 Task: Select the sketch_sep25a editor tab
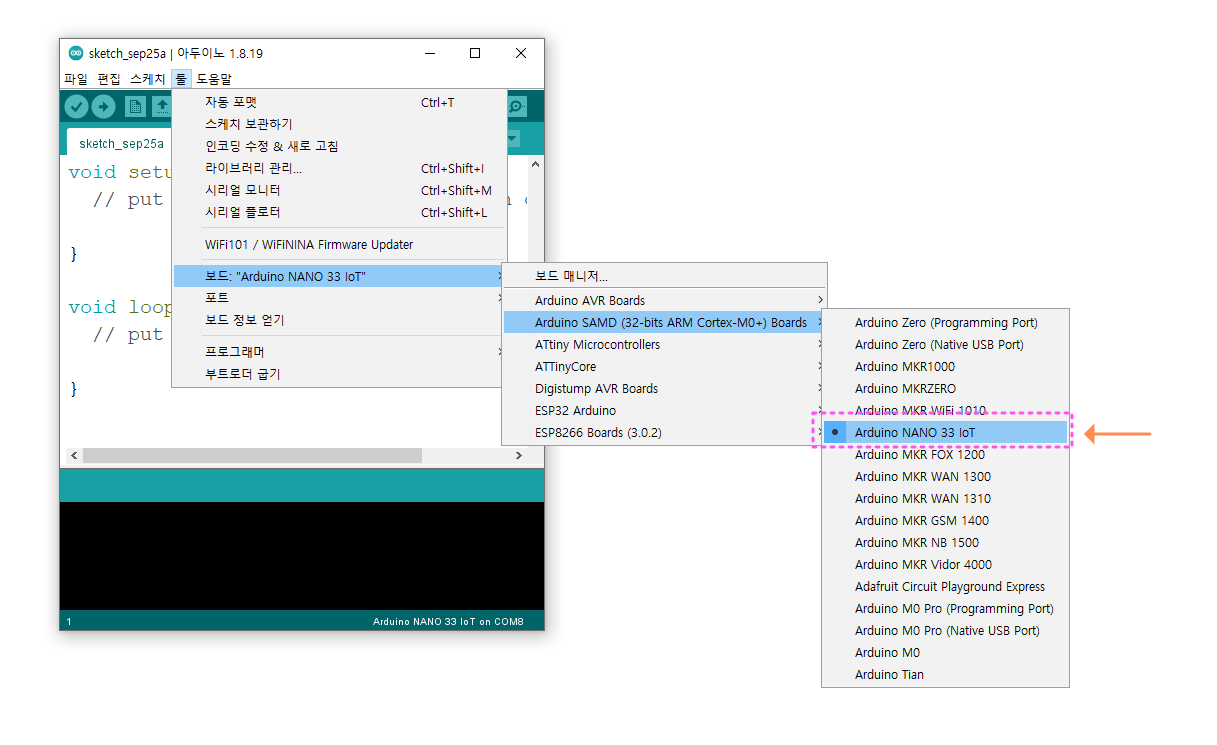coord(121,143)
